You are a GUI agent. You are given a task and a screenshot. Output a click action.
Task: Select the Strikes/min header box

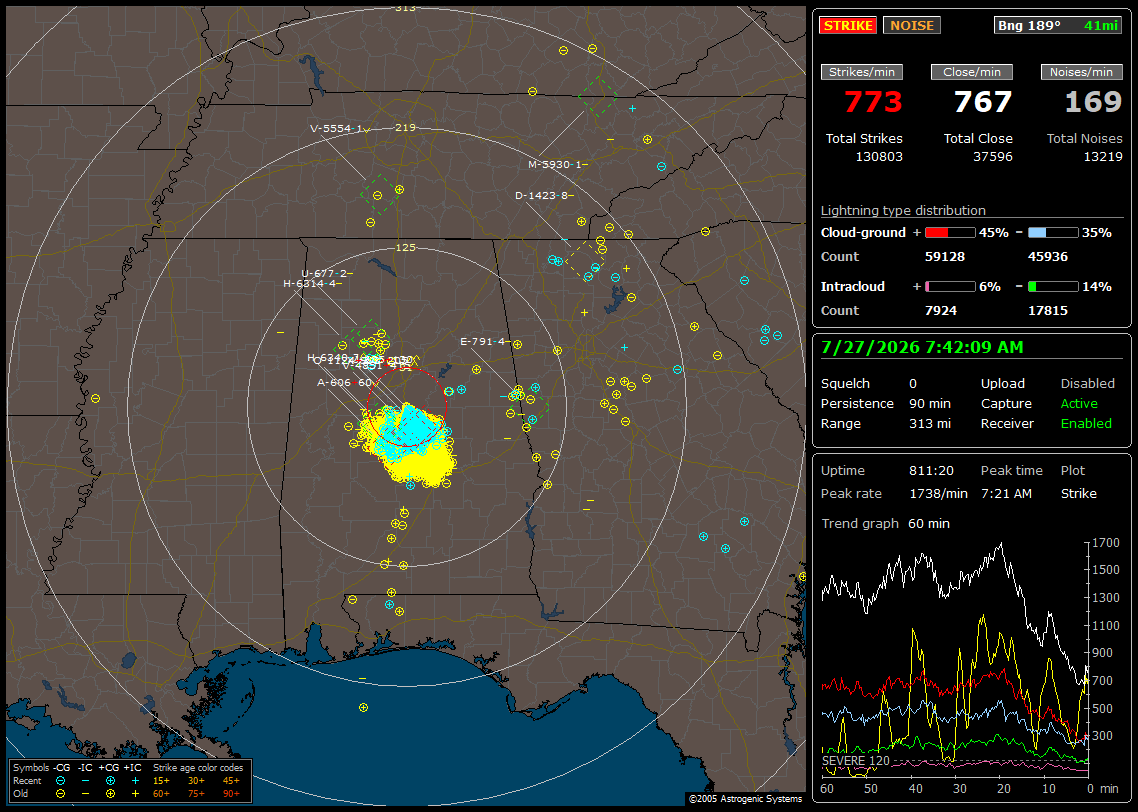click(861, 72)
